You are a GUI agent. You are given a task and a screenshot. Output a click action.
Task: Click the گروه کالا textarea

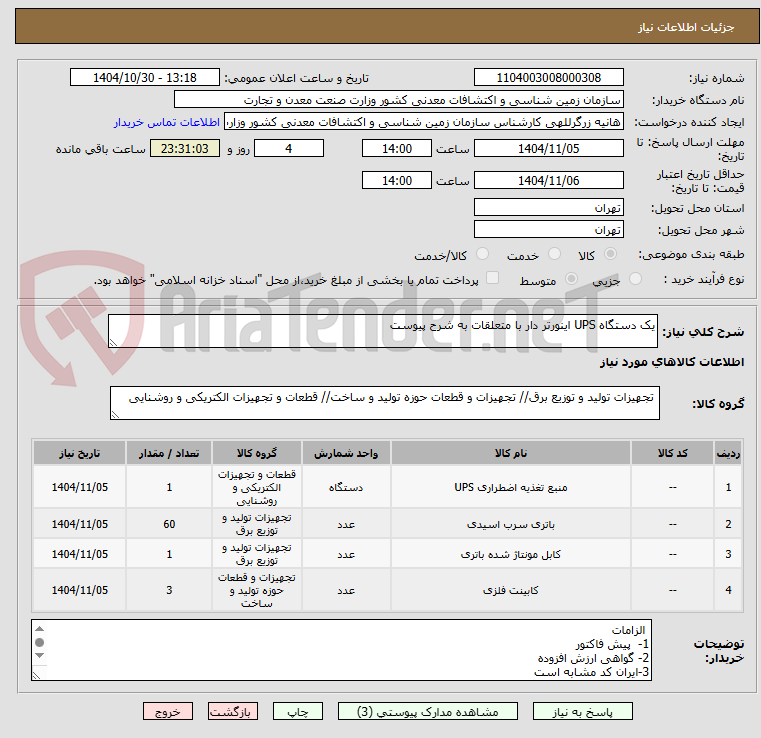[384, 403]
